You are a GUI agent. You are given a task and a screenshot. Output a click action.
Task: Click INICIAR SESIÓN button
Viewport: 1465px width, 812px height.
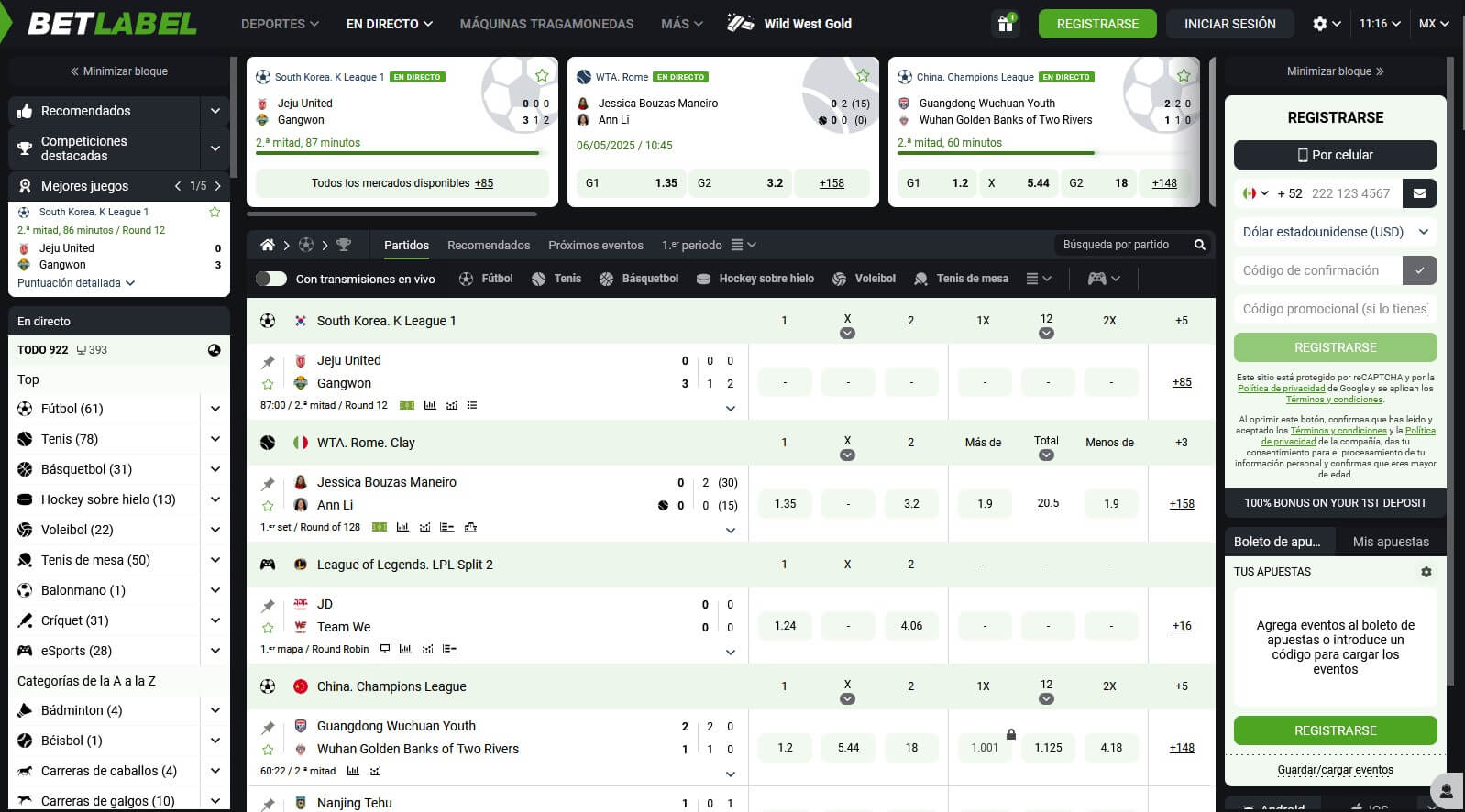tap(1229, 24)
